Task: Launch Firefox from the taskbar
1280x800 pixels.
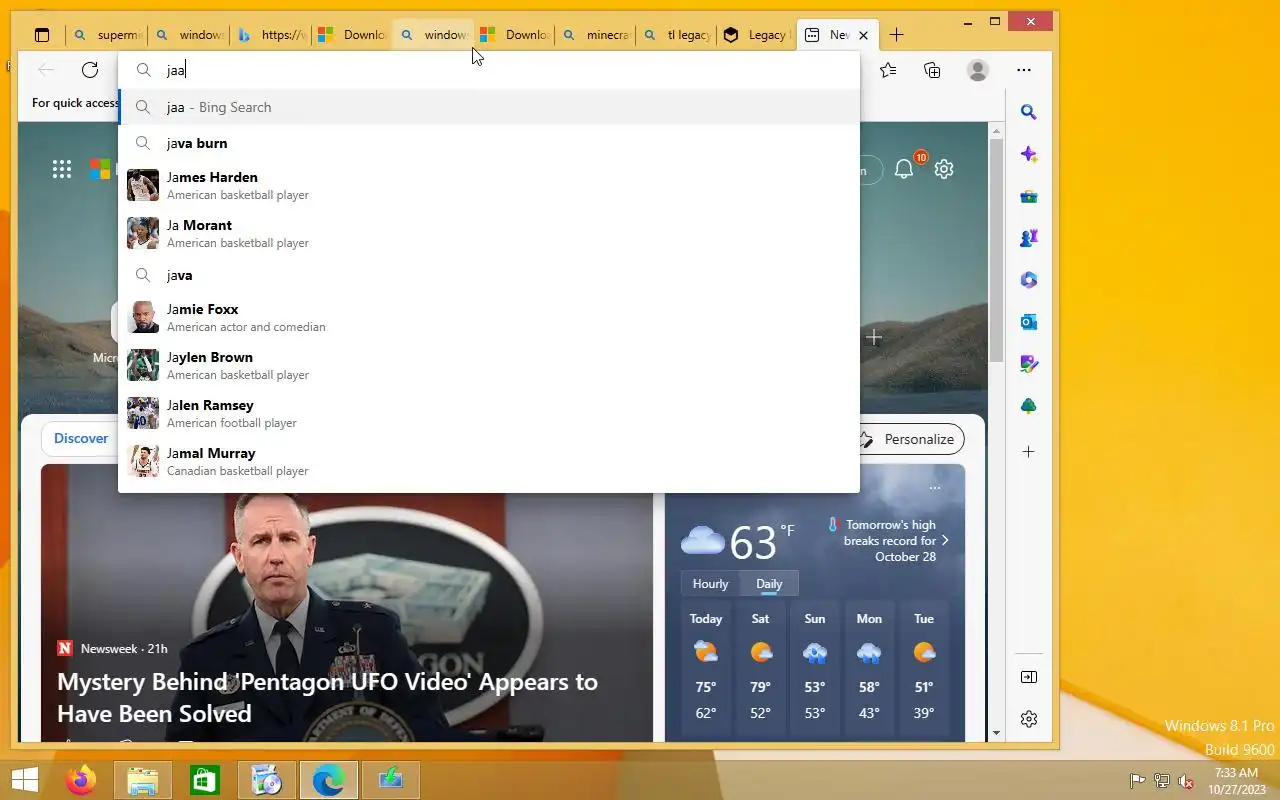Action: (80, 780)
